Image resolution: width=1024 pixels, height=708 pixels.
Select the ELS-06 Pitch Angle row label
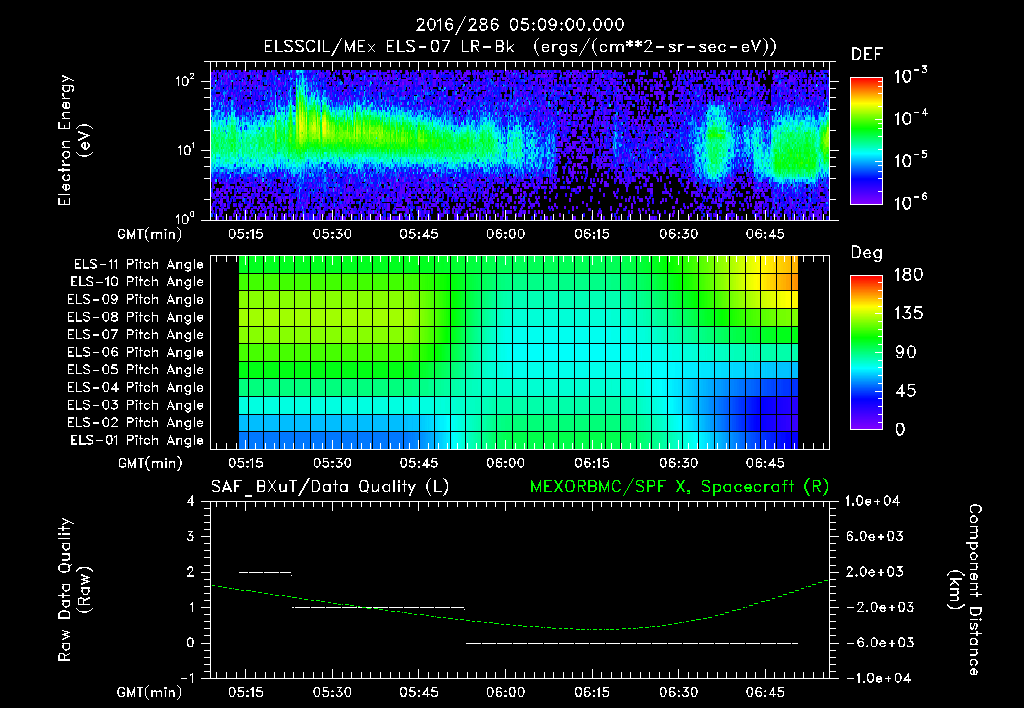(x=135, y=353)
